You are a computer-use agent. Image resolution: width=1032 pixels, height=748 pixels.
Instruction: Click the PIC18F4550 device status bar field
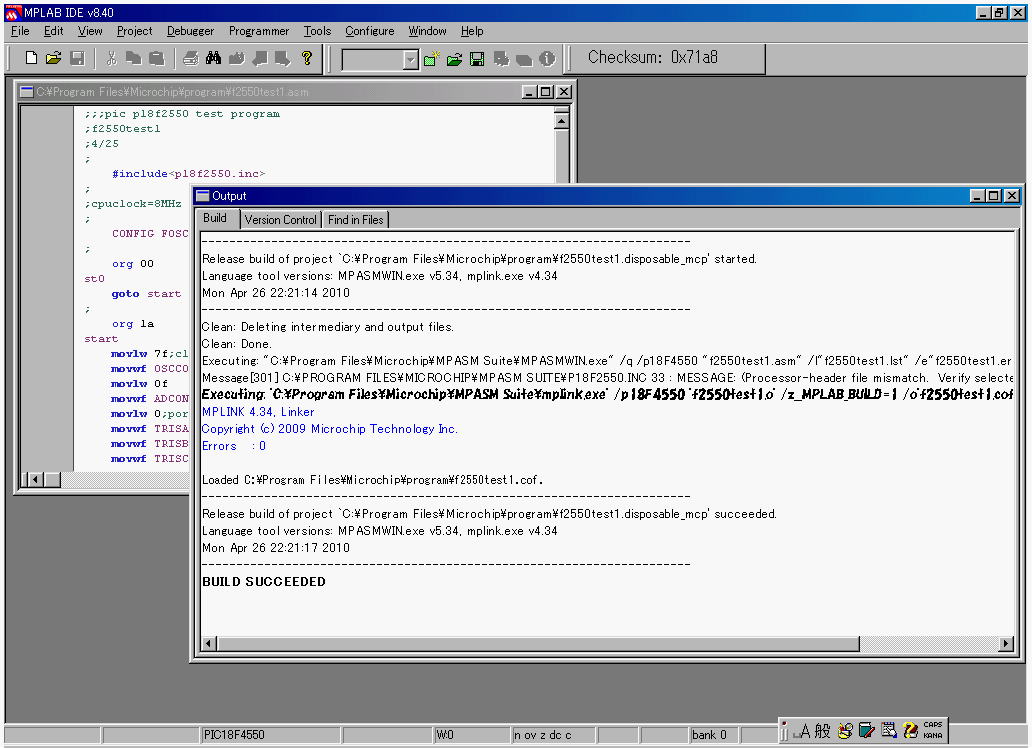(270, 735)
